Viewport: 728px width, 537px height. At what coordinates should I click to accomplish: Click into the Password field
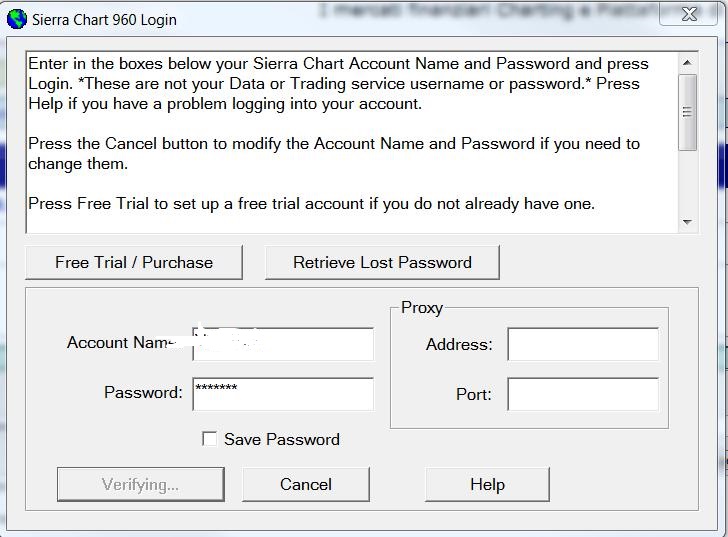click(x=283, y=394)
